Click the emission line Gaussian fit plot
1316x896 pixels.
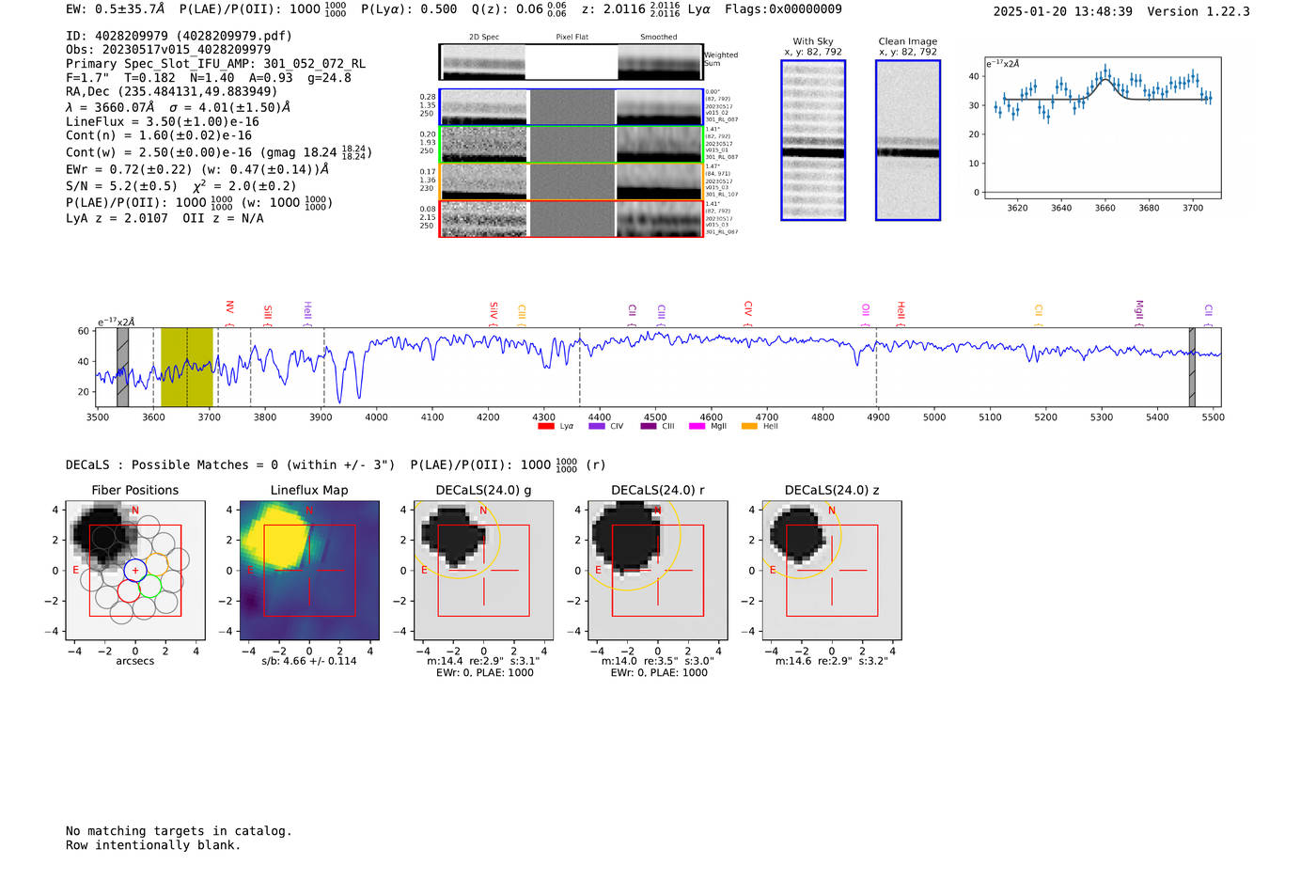[1102, 129]
